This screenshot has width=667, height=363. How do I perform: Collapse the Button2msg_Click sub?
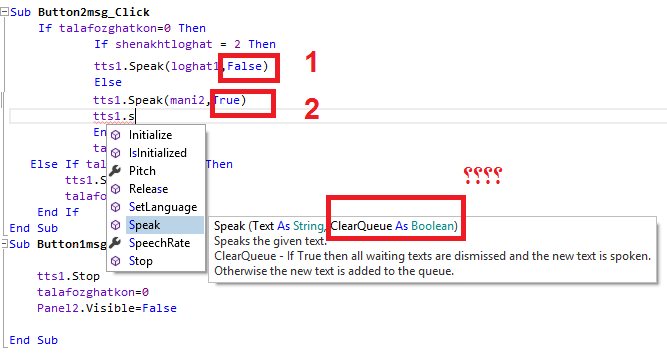(x=4, y=12)
